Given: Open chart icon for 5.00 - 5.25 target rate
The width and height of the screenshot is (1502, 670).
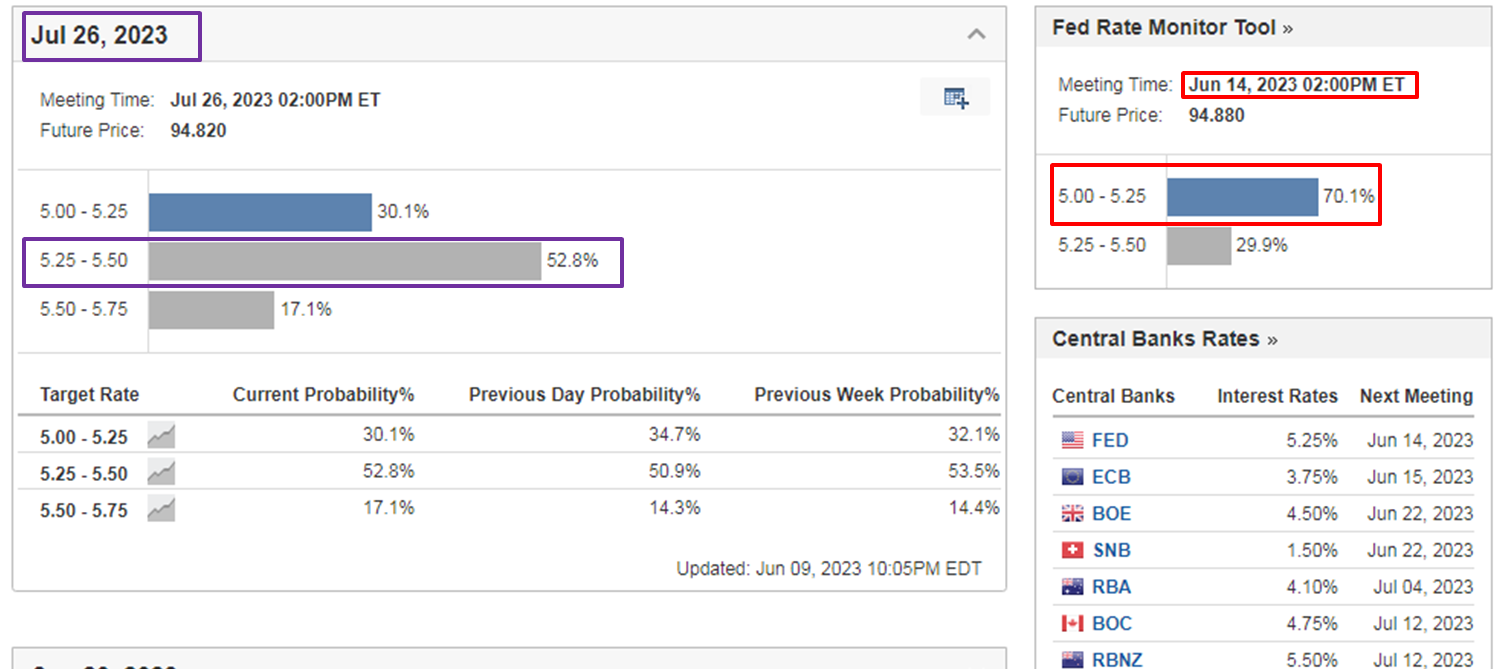Looking at the screenshot, I should tap(161, 436).
